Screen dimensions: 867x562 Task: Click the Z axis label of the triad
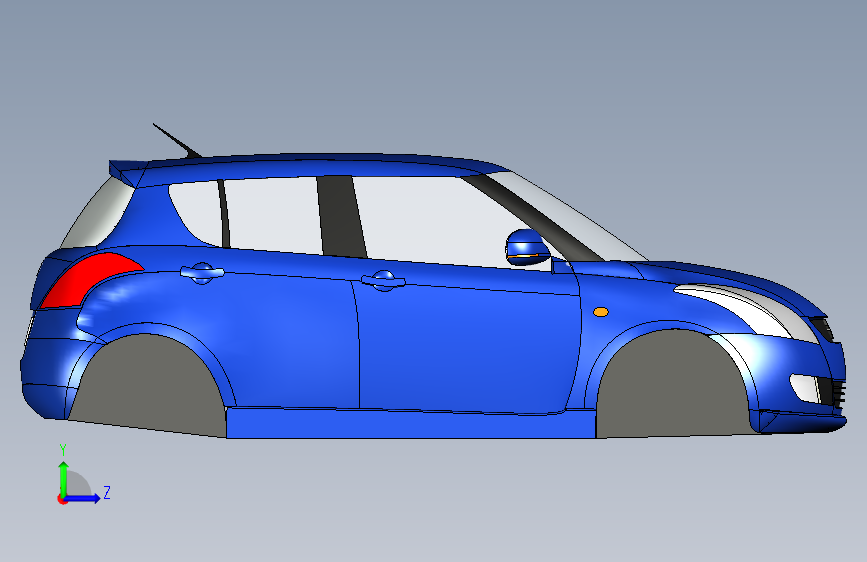[107, 492]
